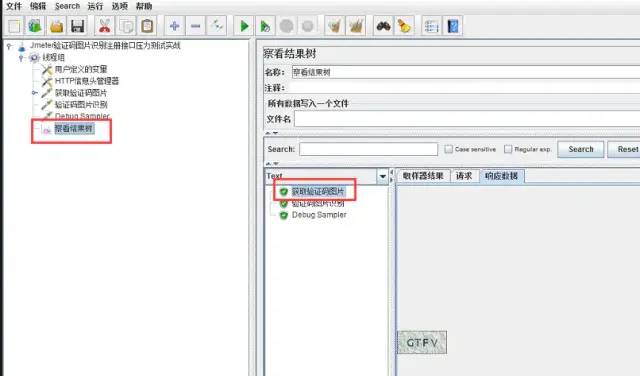This screenshot has width=640, height=376.
Task: Click the Open file folder icon
Action: [56, 26]
